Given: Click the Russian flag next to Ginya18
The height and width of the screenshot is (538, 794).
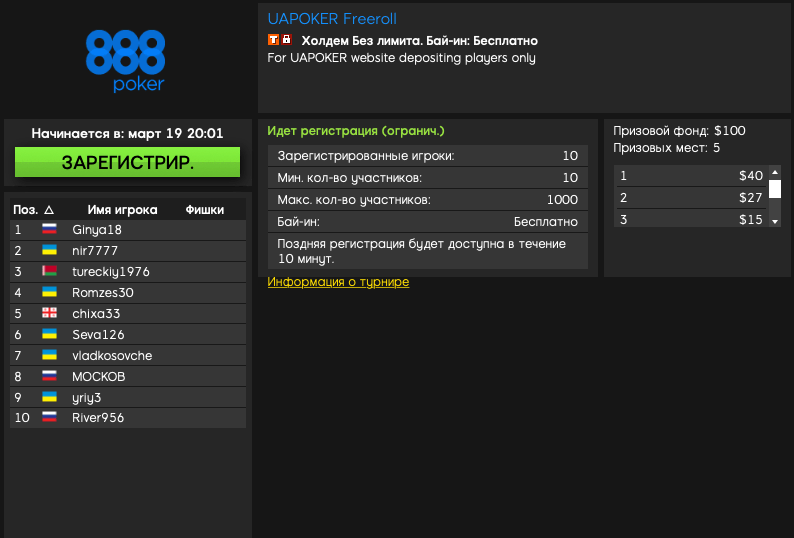Looking at the screenshot, I should tap(49, 229).
